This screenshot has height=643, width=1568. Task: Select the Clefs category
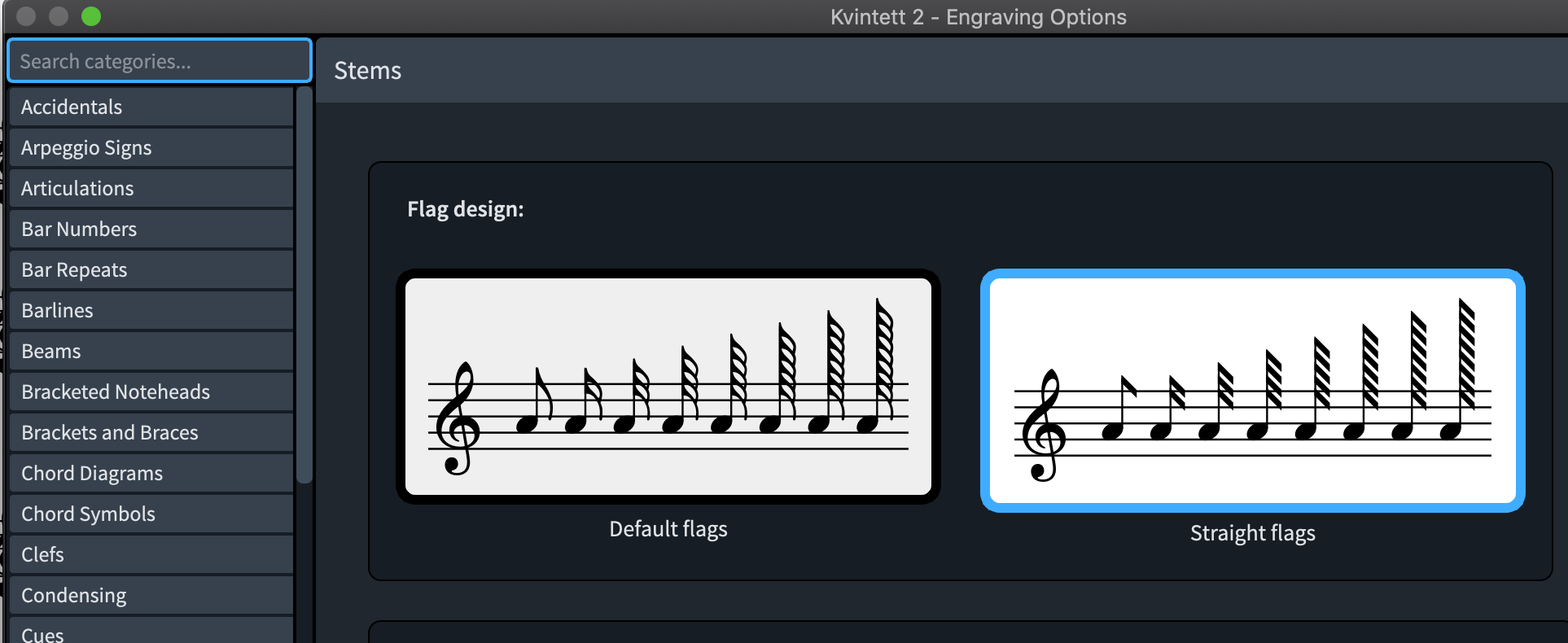tap(151, 554)
